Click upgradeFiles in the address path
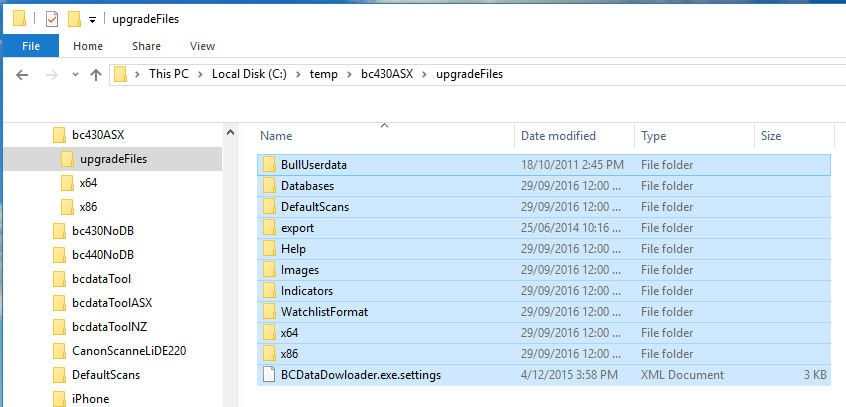Screen dimensions: 846x407 tap(469, 74)
